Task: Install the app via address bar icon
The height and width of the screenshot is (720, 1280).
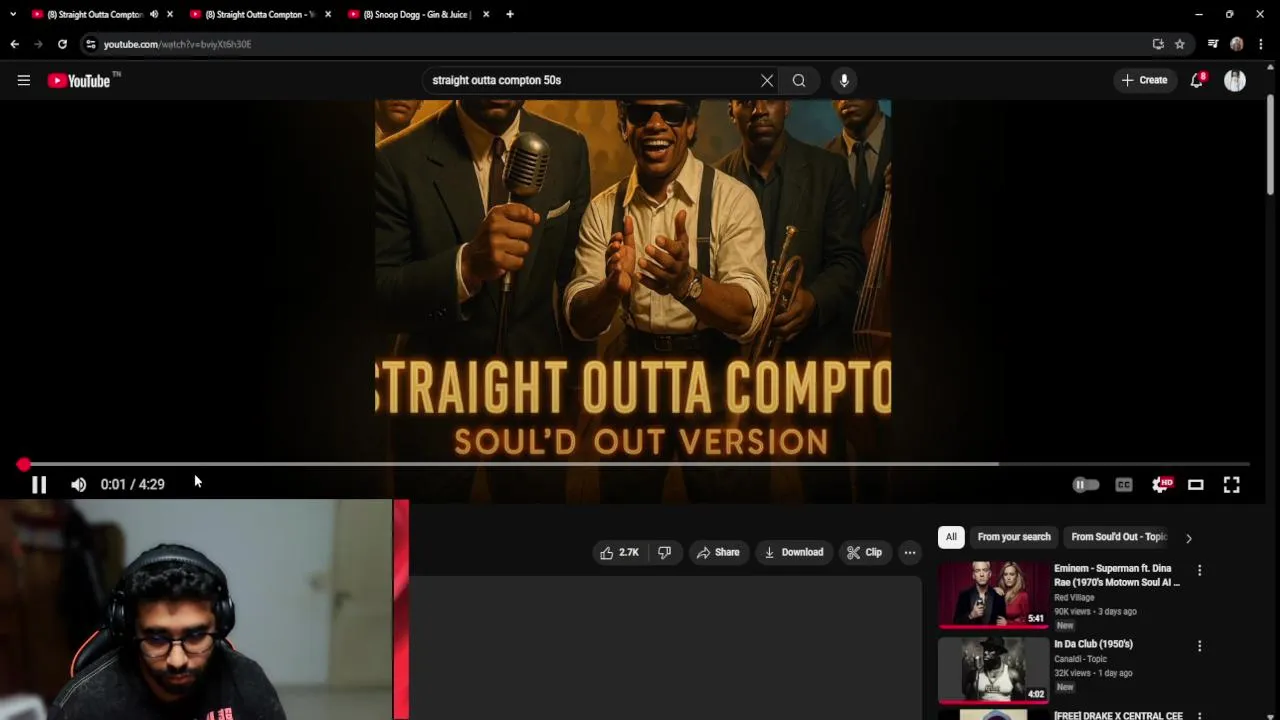Action: coord(1158,44)
